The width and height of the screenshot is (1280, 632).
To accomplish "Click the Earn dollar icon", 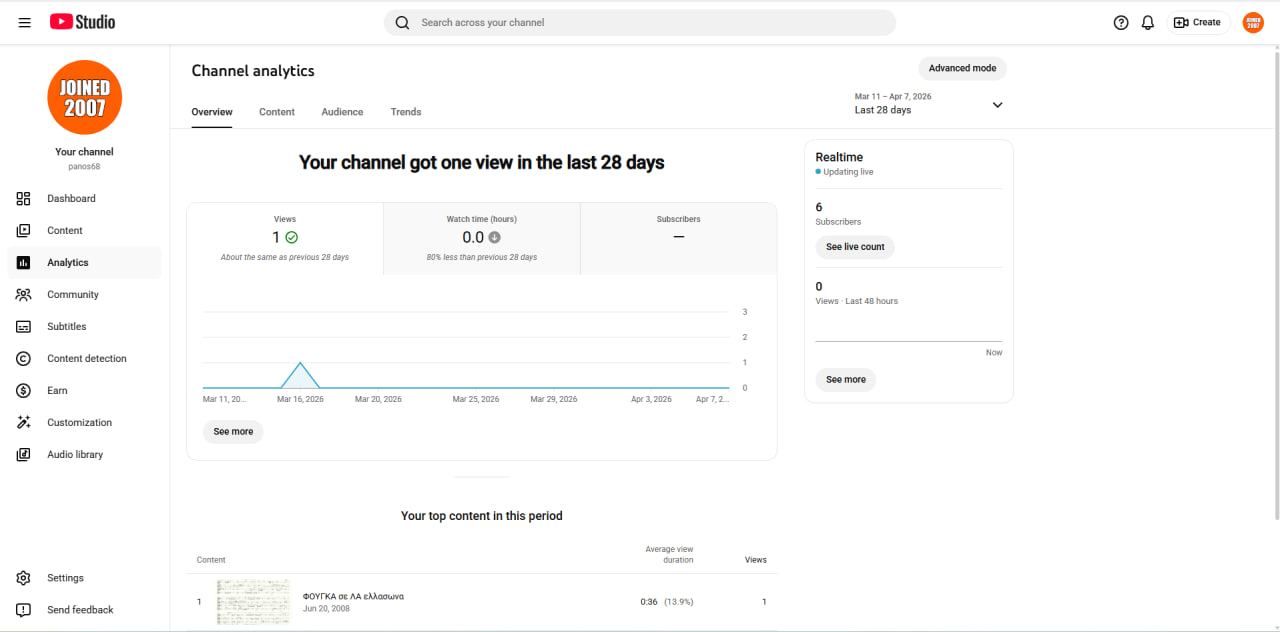I will (x=24, y=390).
